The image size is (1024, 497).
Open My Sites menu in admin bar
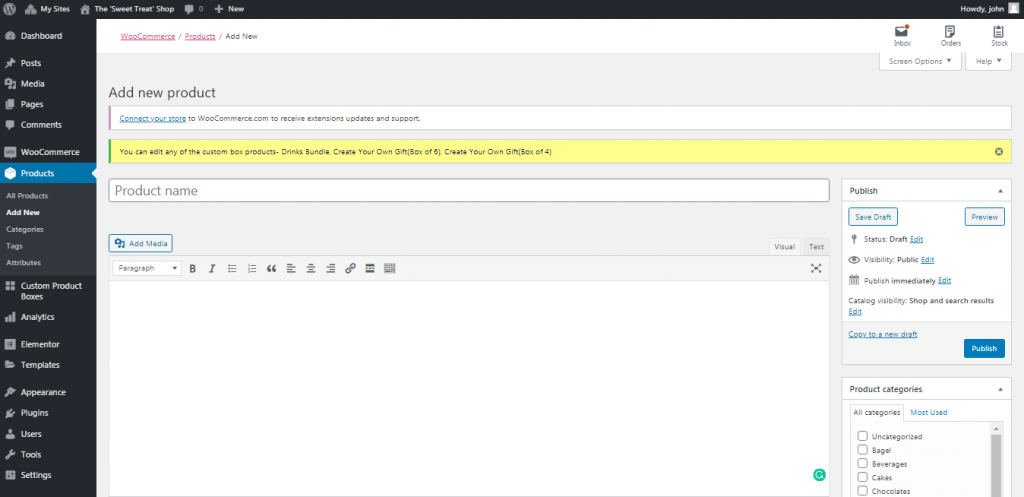[x=47, y=9]
